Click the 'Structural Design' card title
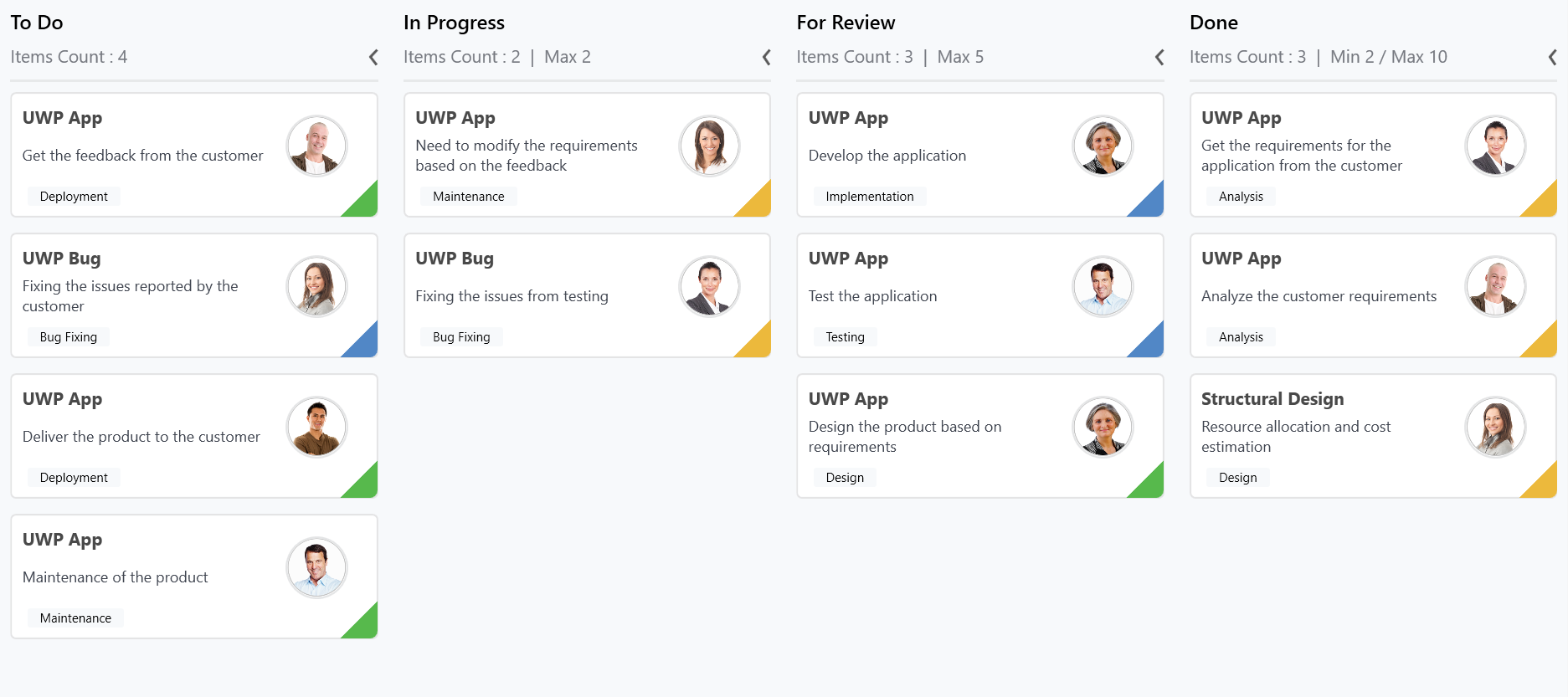Viewport: 1568px width, 697px height. tap(1272, 399)
